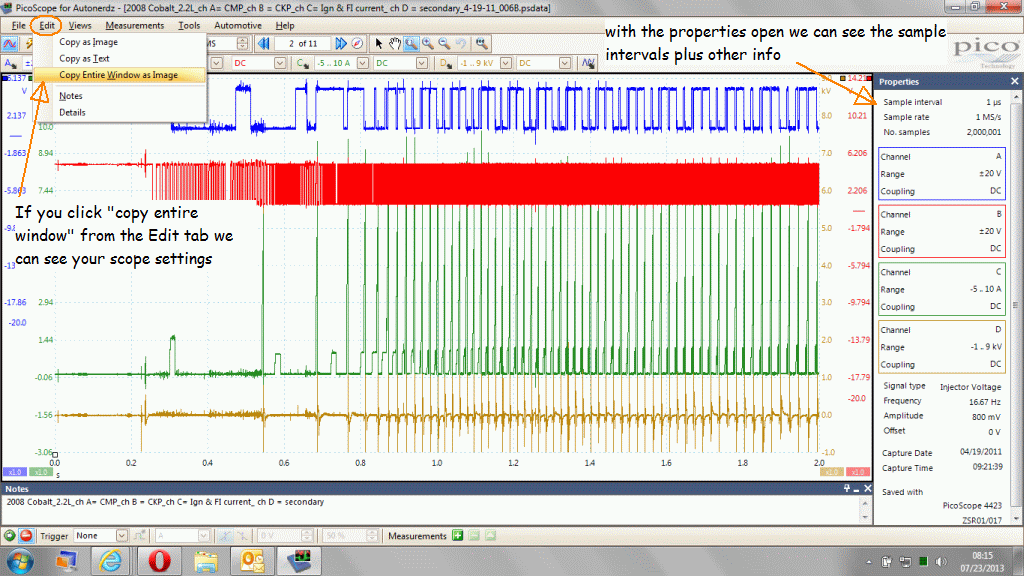Click the volume speaker tray icon
1024x576 pixels.
pyautogui.click(x=941, y=562)
